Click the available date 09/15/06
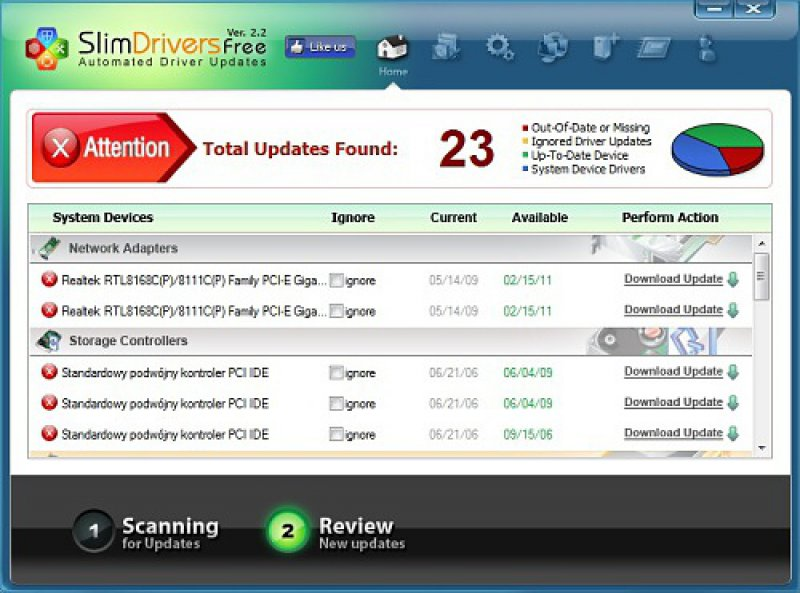This screenshot has width=800, height=593. [x=528, y=434]
